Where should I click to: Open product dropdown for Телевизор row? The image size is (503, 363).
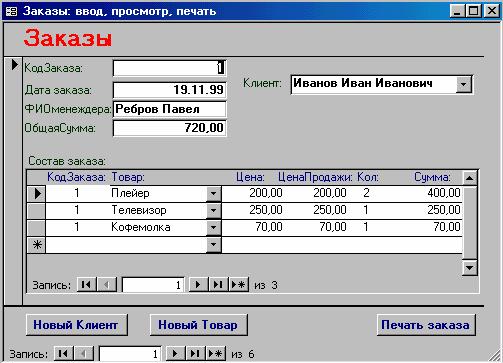213,210
